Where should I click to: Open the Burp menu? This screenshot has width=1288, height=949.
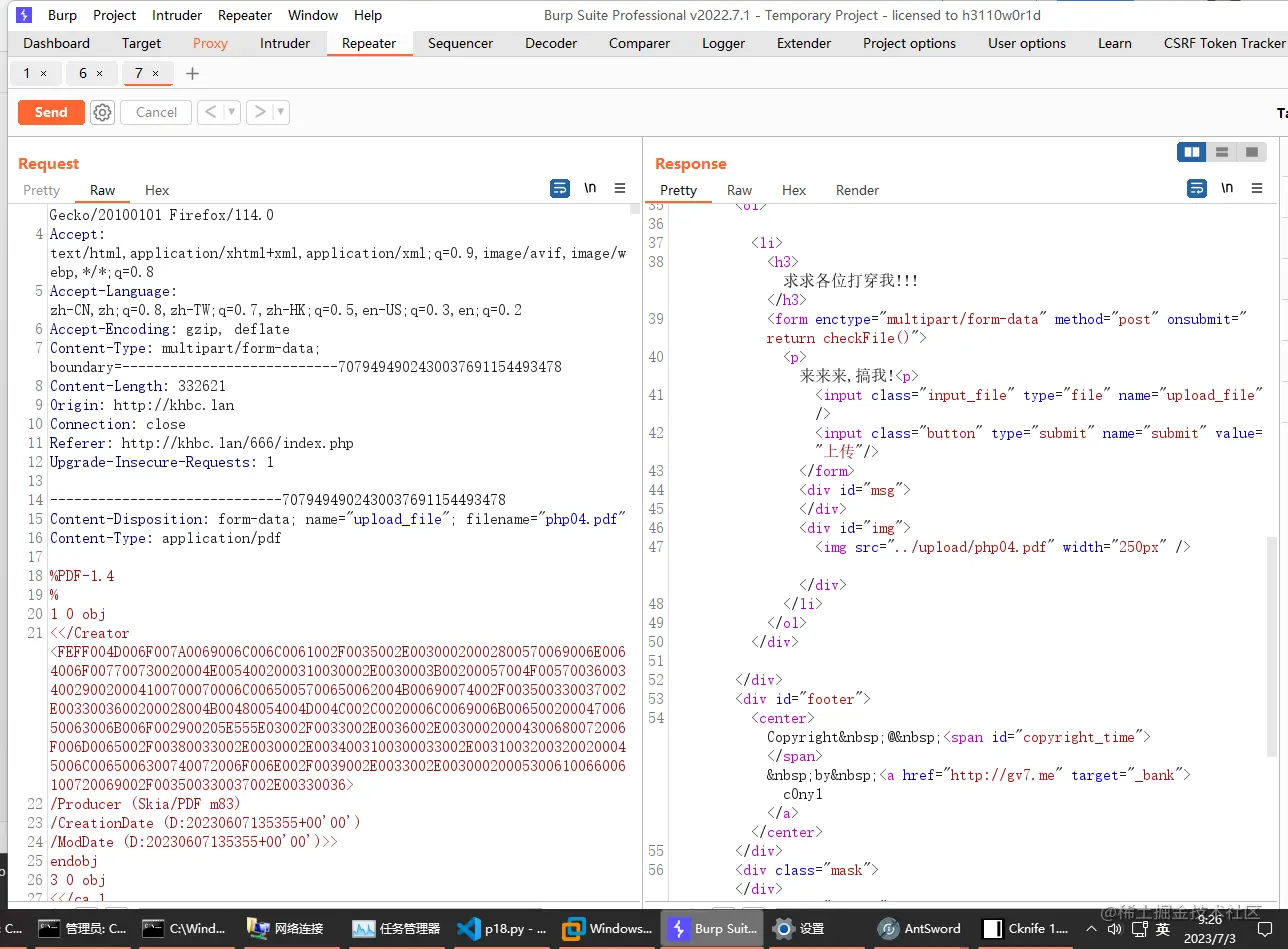coord(62,15)
